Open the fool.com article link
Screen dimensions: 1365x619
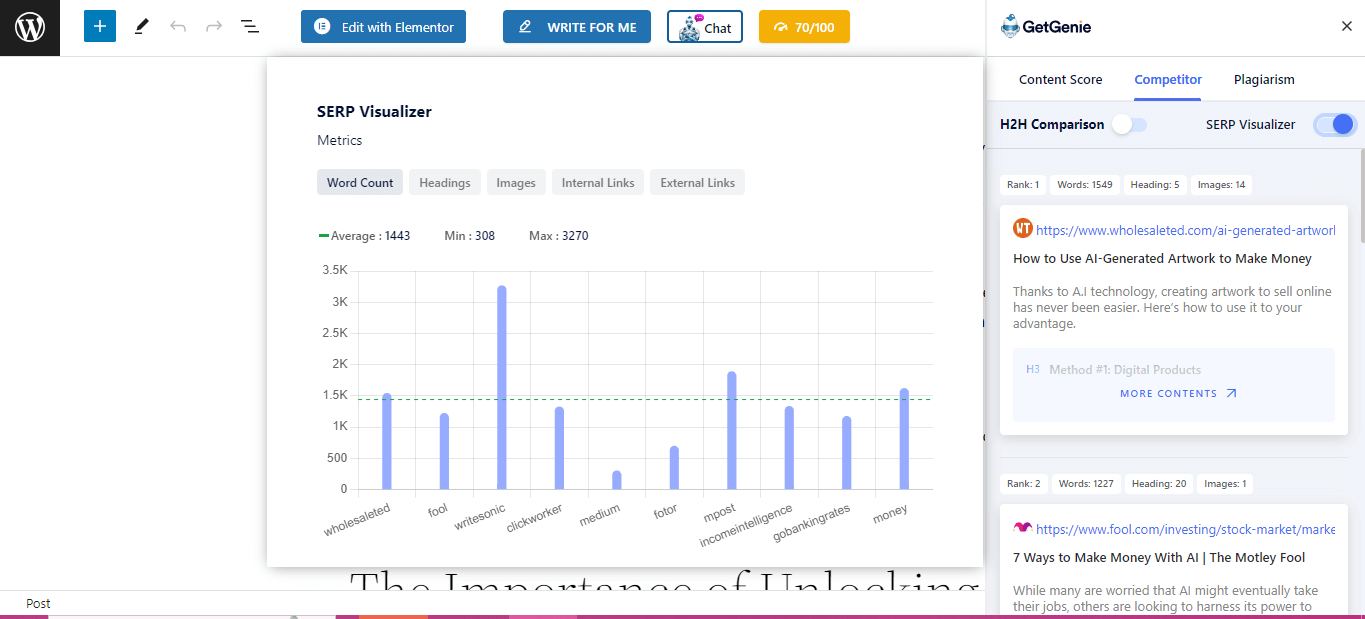[x=1185, y=529]
